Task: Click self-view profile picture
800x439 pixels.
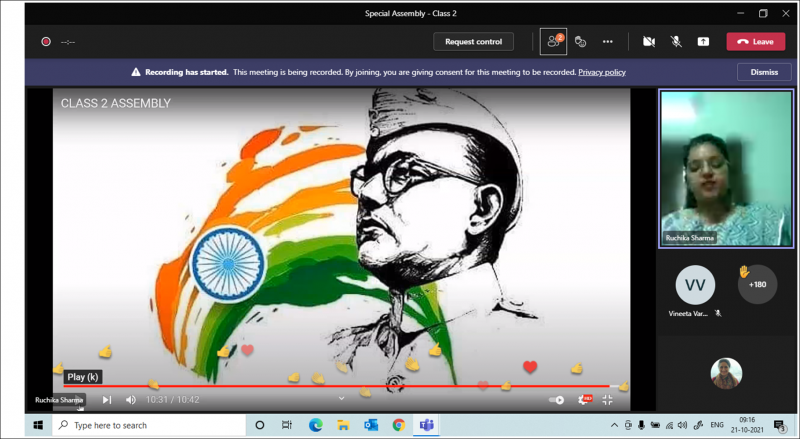Action: pos(726,373)
